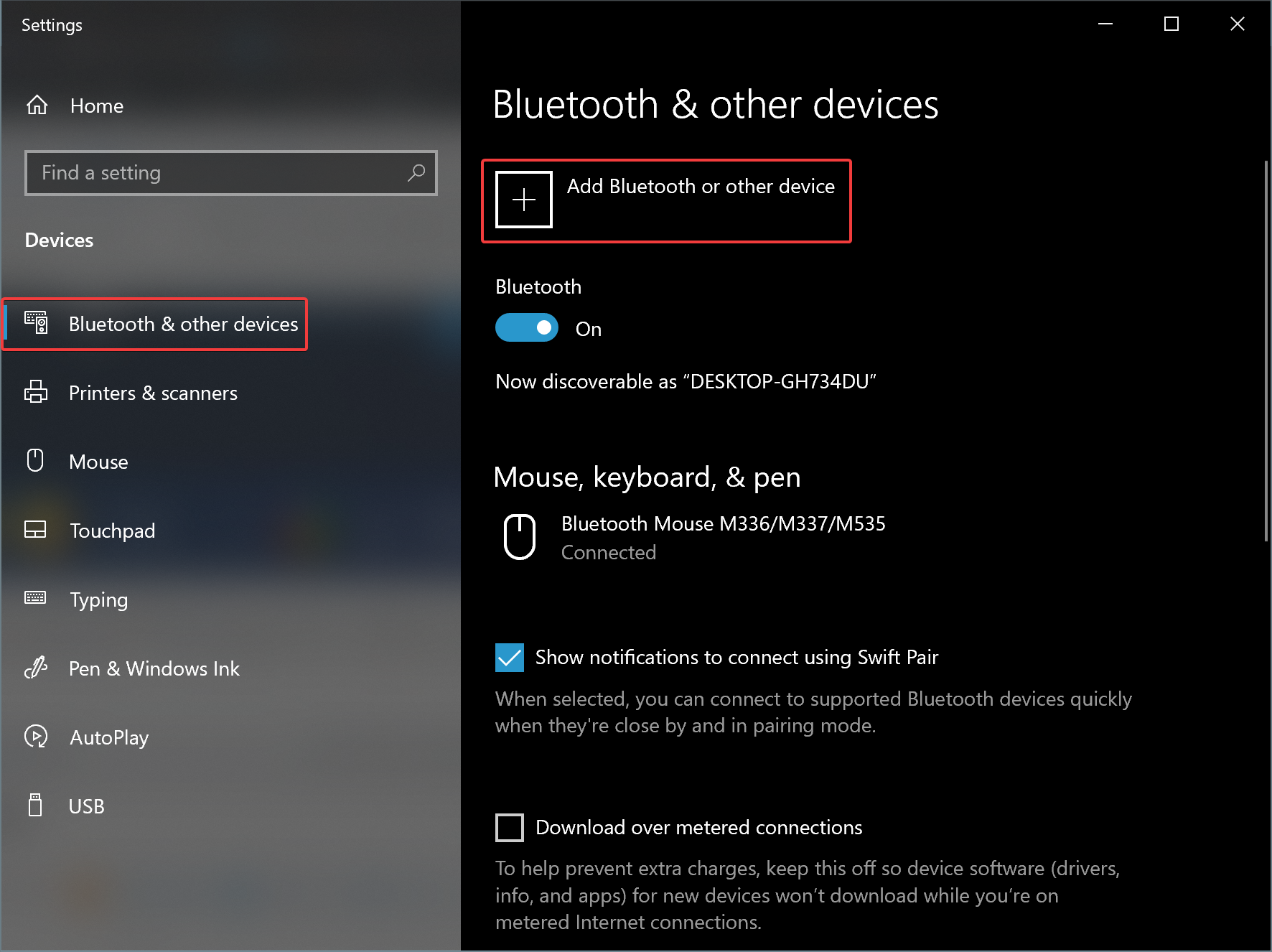
Task: Click the vertical scrollbar on right
Action: coord(1266,350)
